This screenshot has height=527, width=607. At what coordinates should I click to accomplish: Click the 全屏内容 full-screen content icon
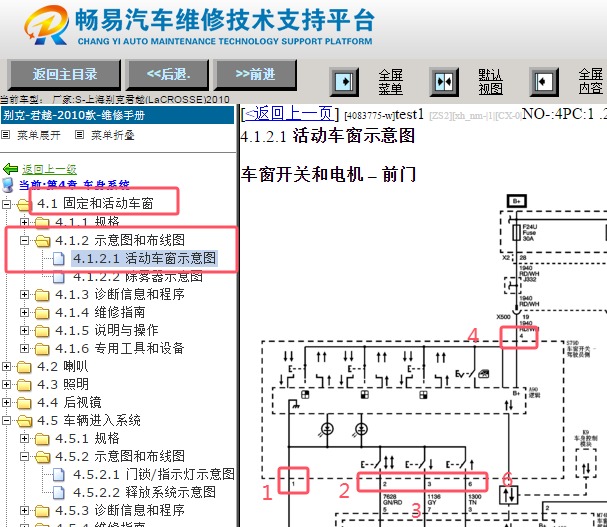pos(544,82)
